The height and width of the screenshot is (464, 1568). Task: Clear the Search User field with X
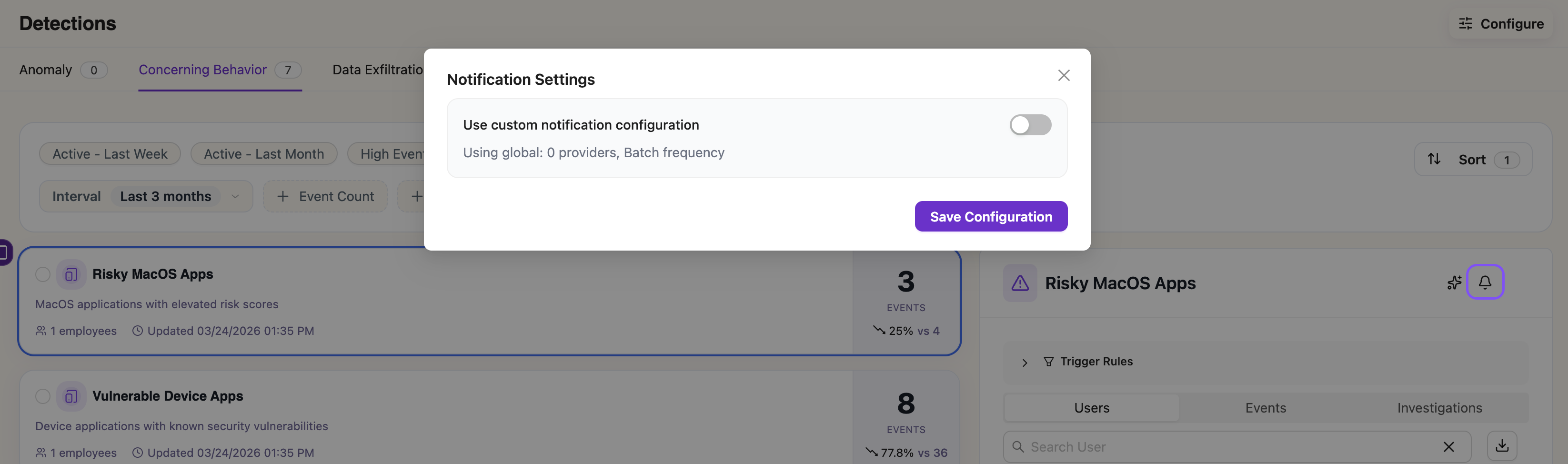tap(1448, 447)
